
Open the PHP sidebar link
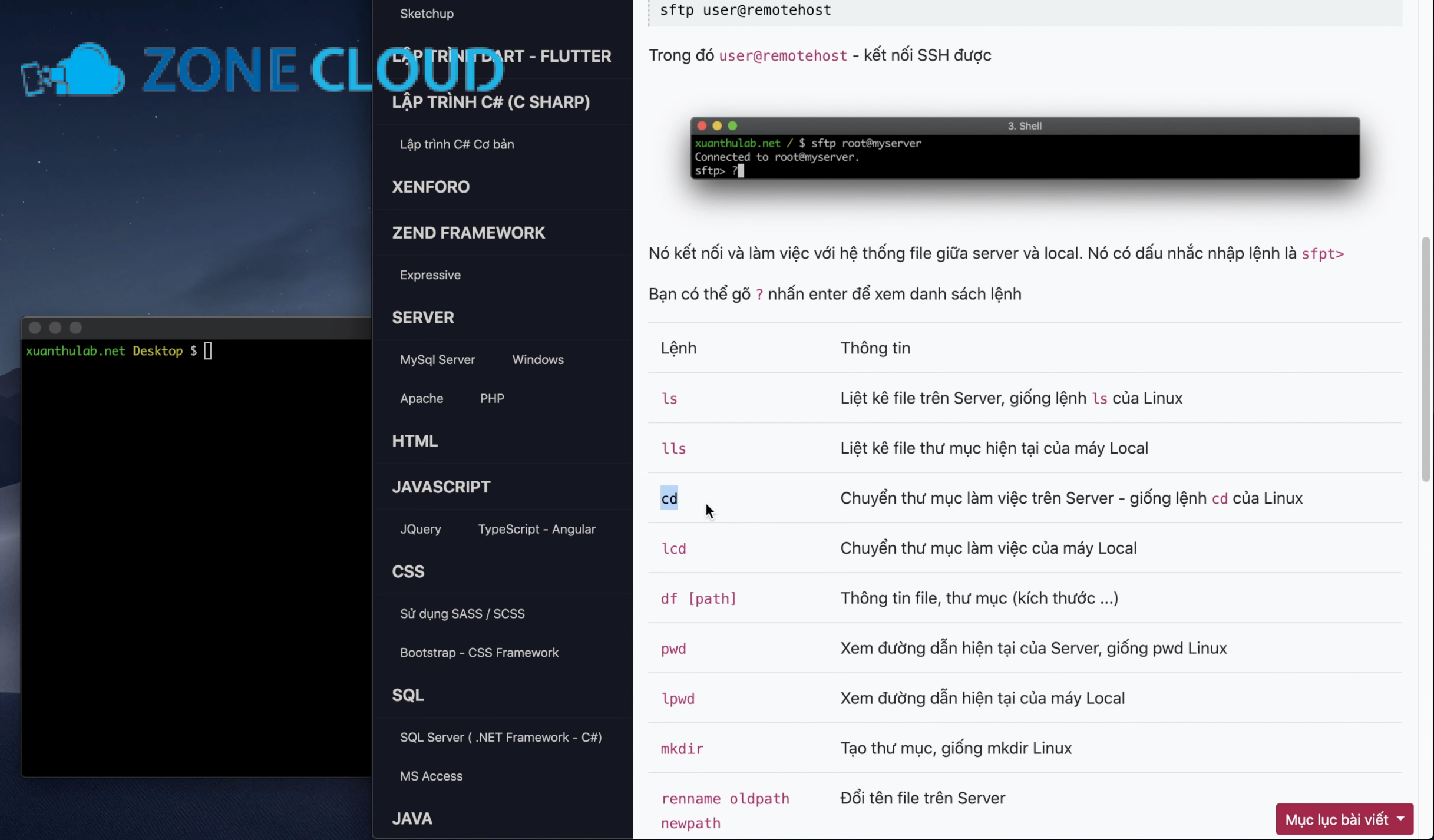pyautogui.click(x=492, y=399)
